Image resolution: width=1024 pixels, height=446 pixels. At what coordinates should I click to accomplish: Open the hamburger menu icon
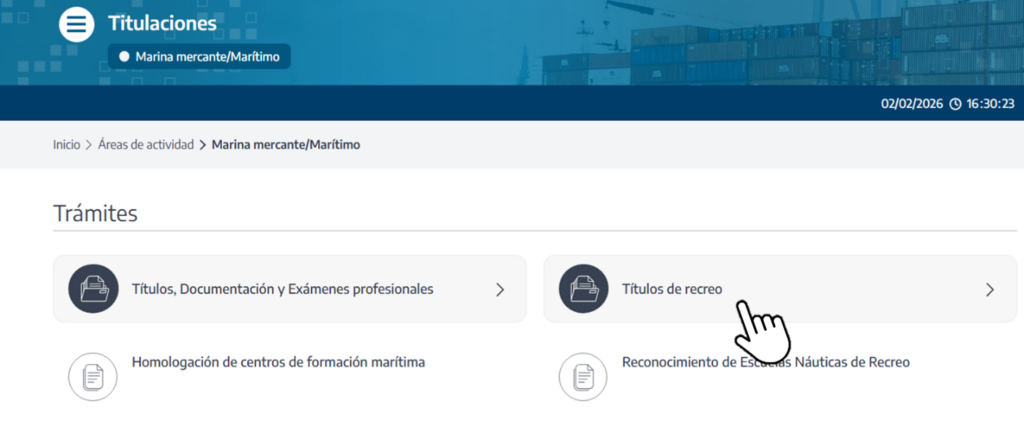click(77, 23)
